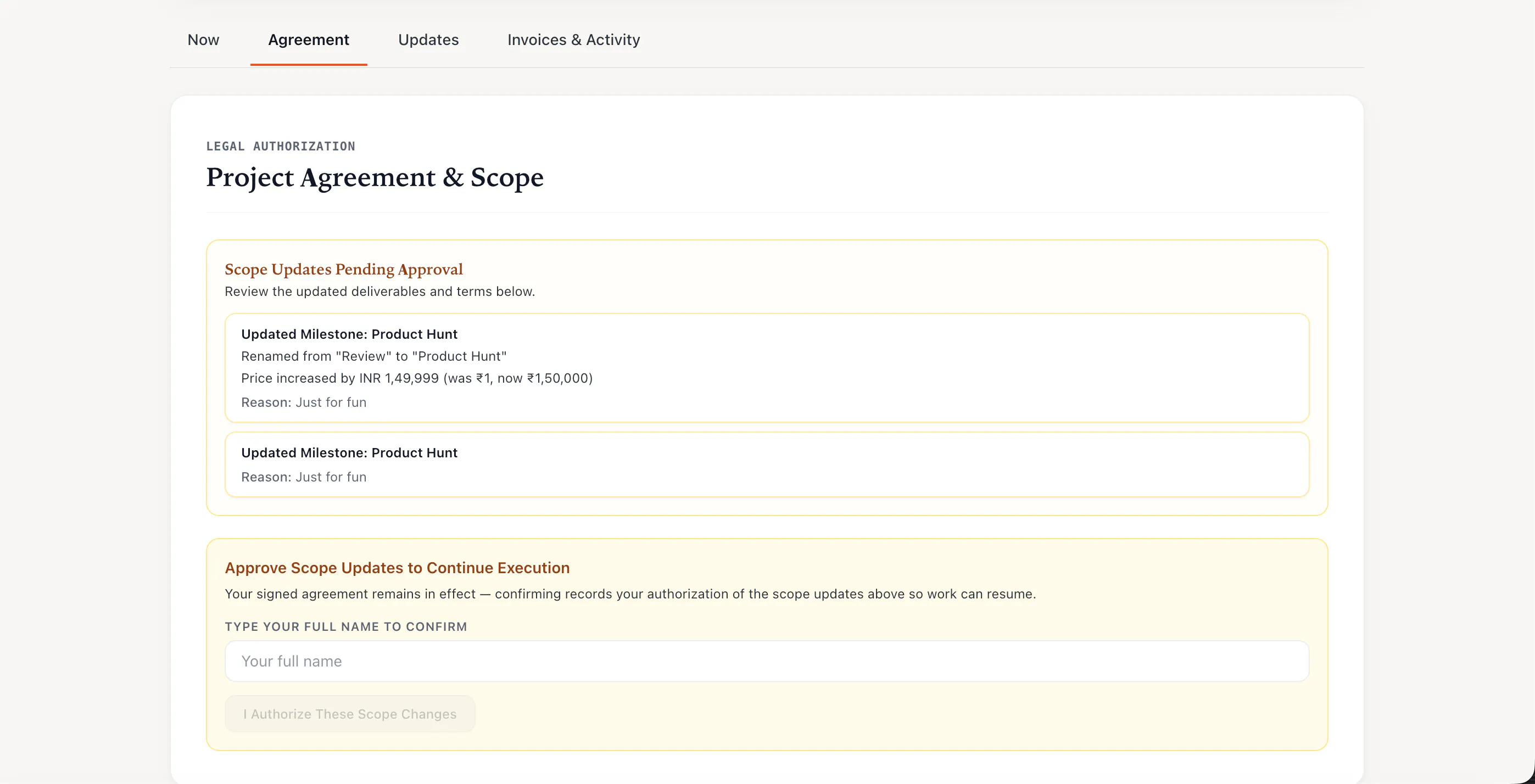Click the 'Price increased by INR 1,49,999' line
This screenshot has height=784, width=1535.
[417, 378]
